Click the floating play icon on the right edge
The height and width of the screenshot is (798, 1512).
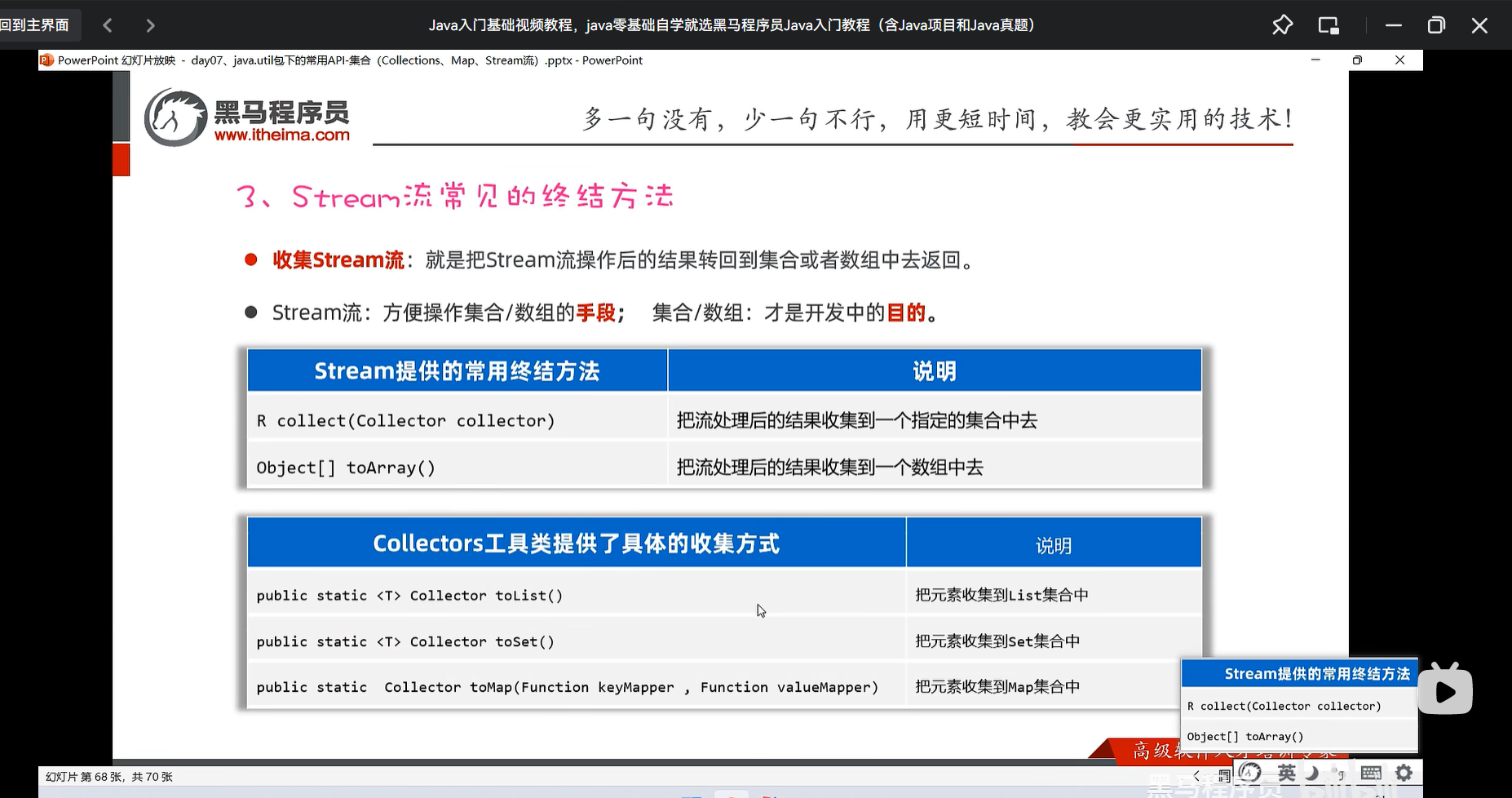tap(1444, 689)
